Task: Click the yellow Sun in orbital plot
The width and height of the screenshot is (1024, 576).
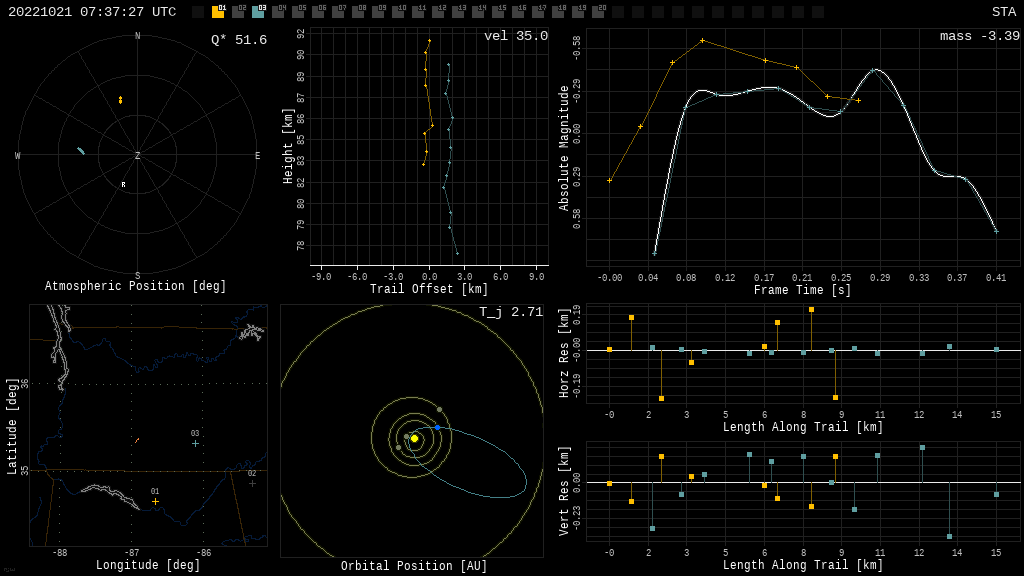Action: 414,438
